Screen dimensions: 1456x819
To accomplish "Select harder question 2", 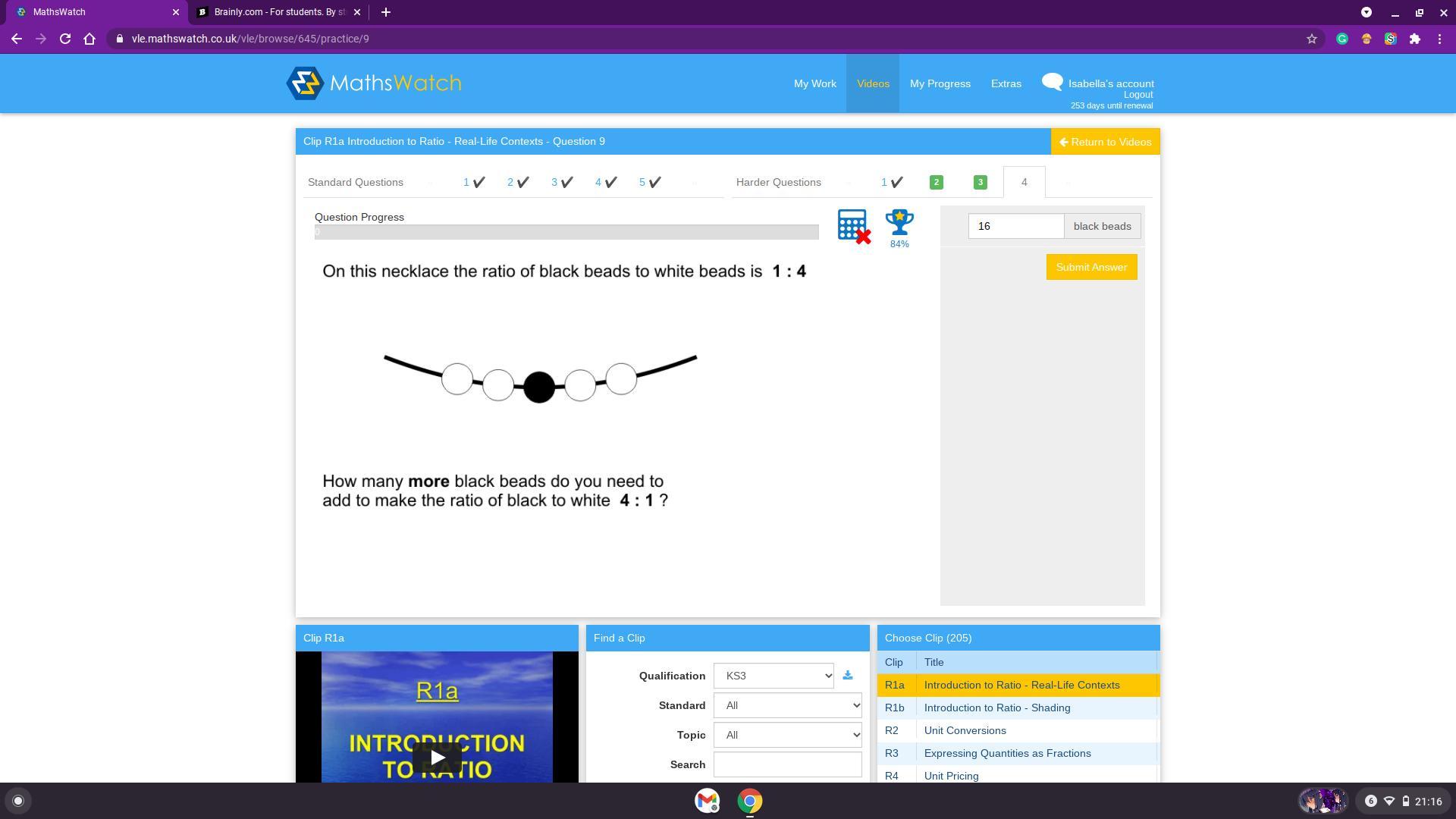I will pos(936,182).
